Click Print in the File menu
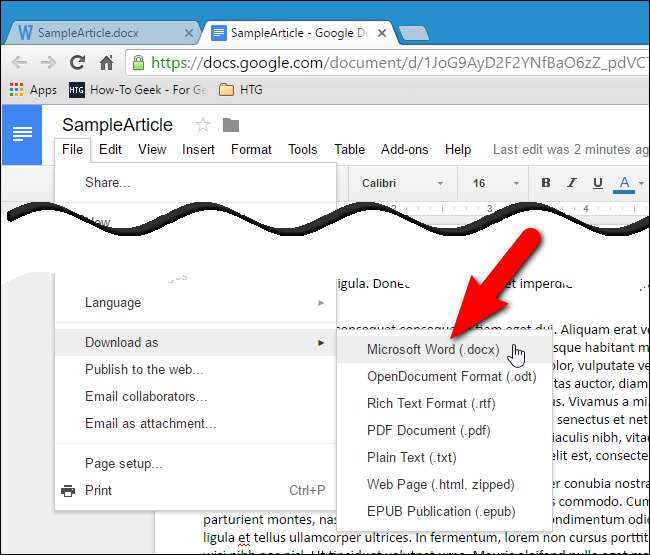 pyautogui.click(x=195, y=490)
